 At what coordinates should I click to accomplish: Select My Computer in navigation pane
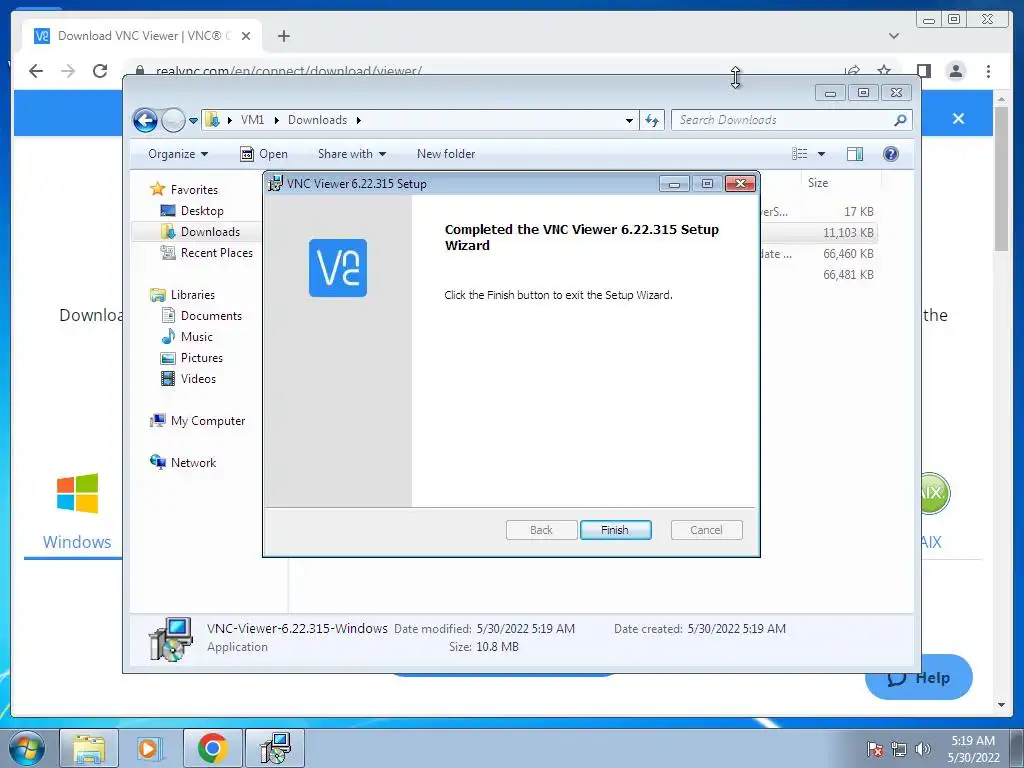coord(198,421)
